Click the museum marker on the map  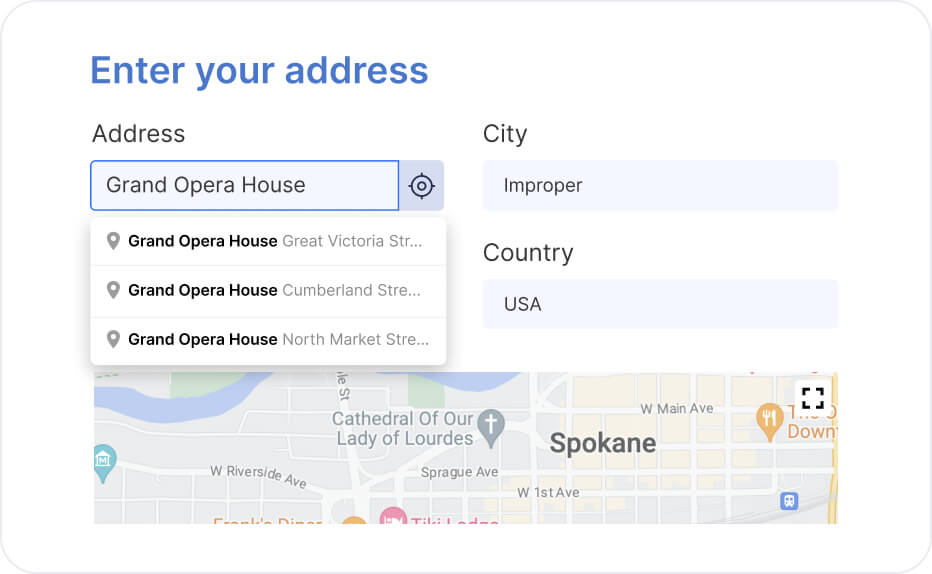point(104,460)
